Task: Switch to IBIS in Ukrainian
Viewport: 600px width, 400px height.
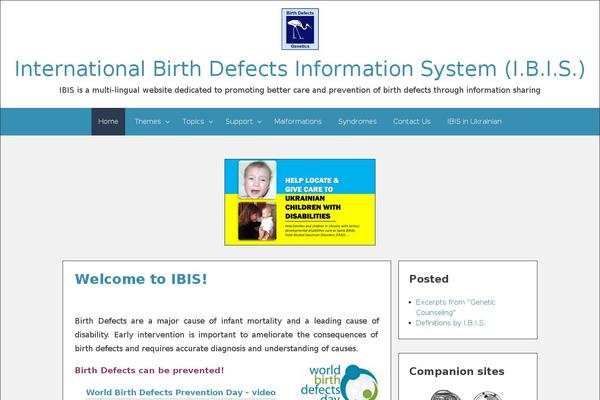Action: pyautogui.click(x=474, y=121)
